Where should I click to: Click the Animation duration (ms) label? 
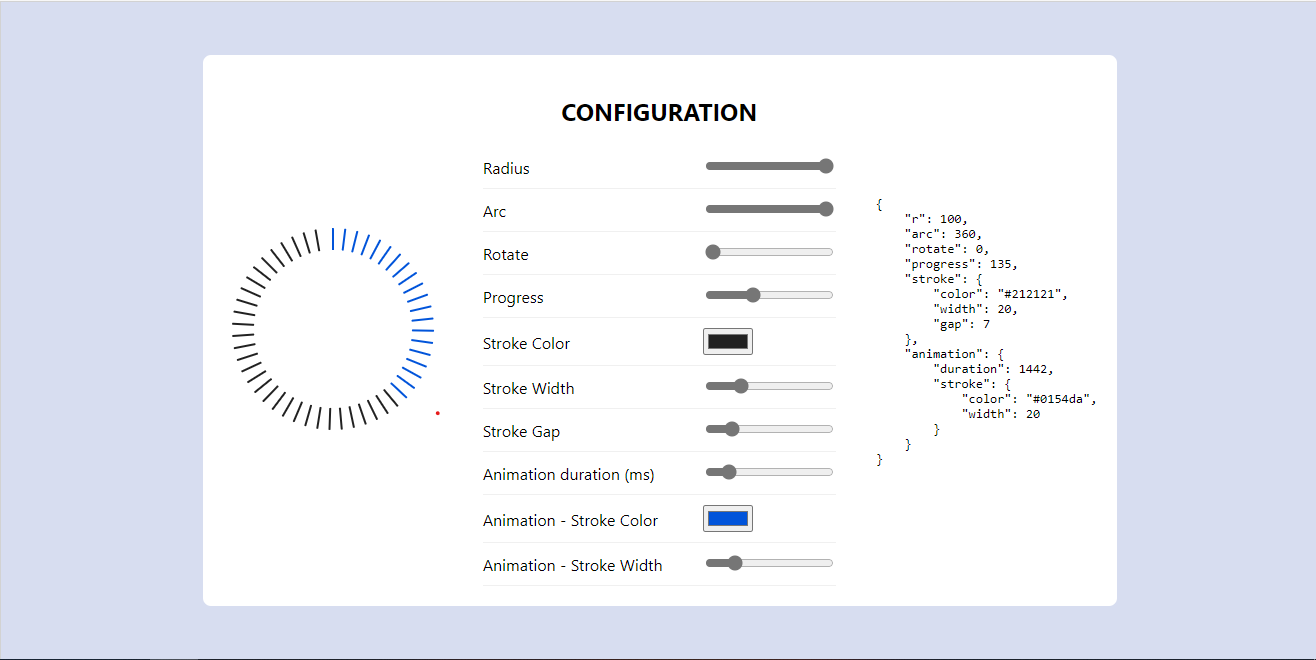coord(569,474)
